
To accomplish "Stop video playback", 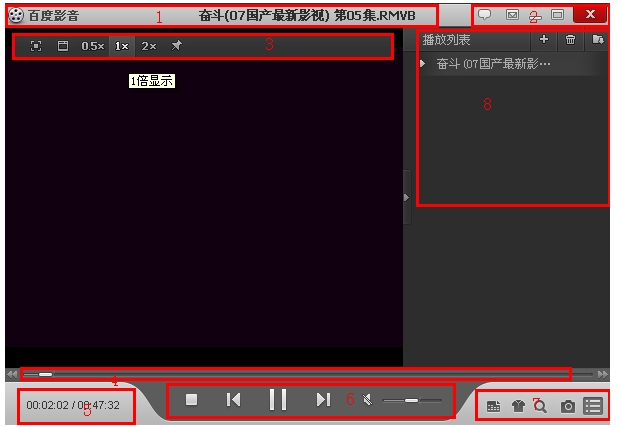I will pos(192,400).
